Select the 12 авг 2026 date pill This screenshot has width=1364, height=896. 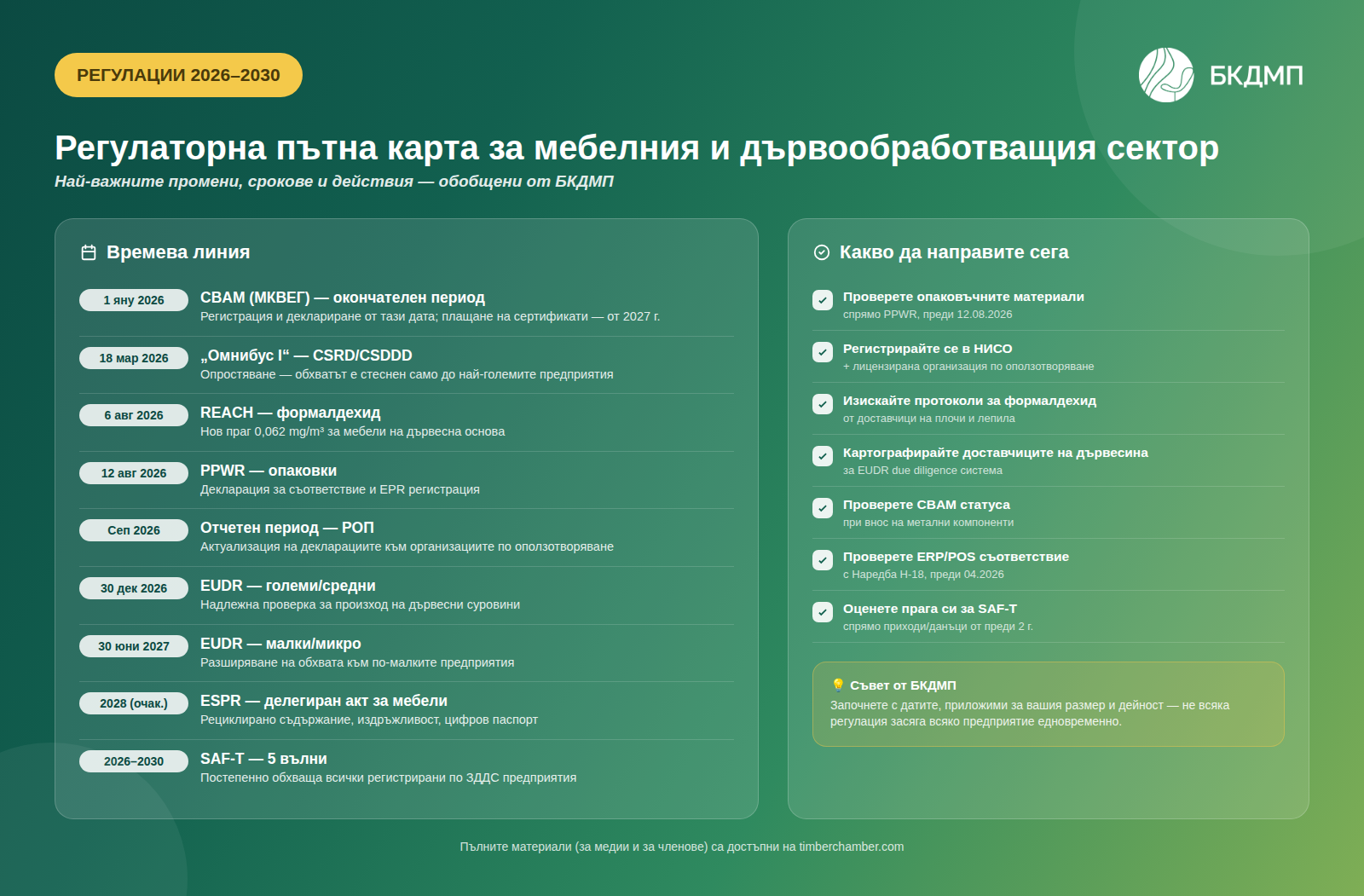tap(134, 473)
